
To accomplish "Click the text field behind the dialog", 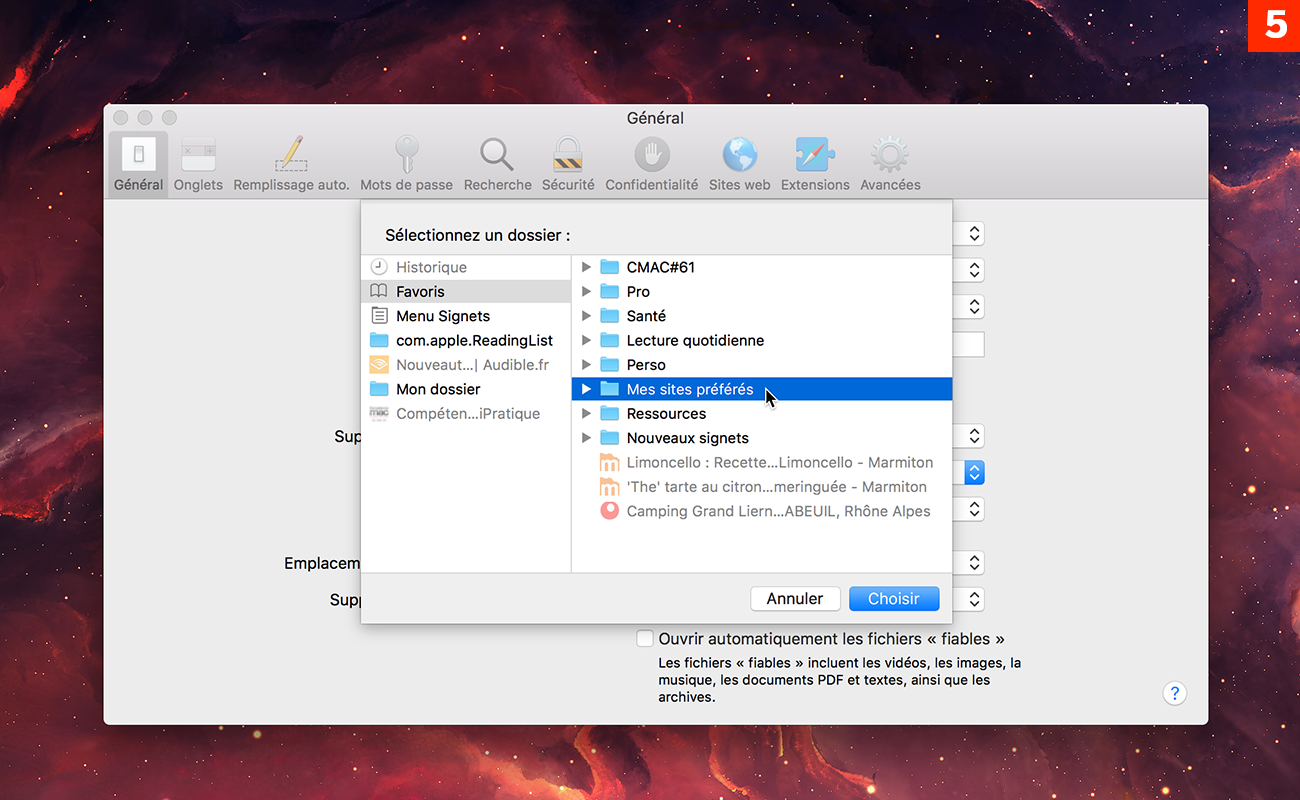I will point(968,344).
